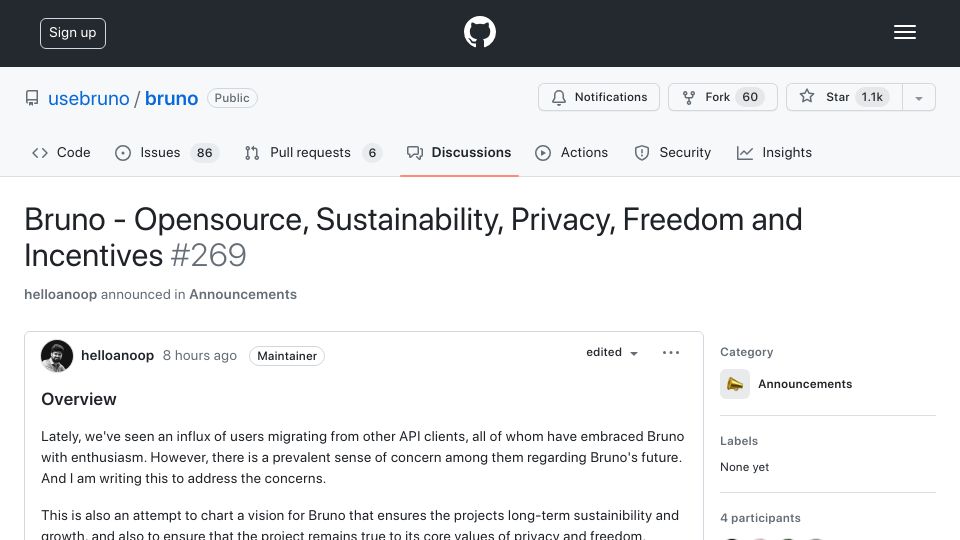This screenshot has height=540, width=960.
Task: Click the star icon in Star button
Action: click(x=807, y=96)
